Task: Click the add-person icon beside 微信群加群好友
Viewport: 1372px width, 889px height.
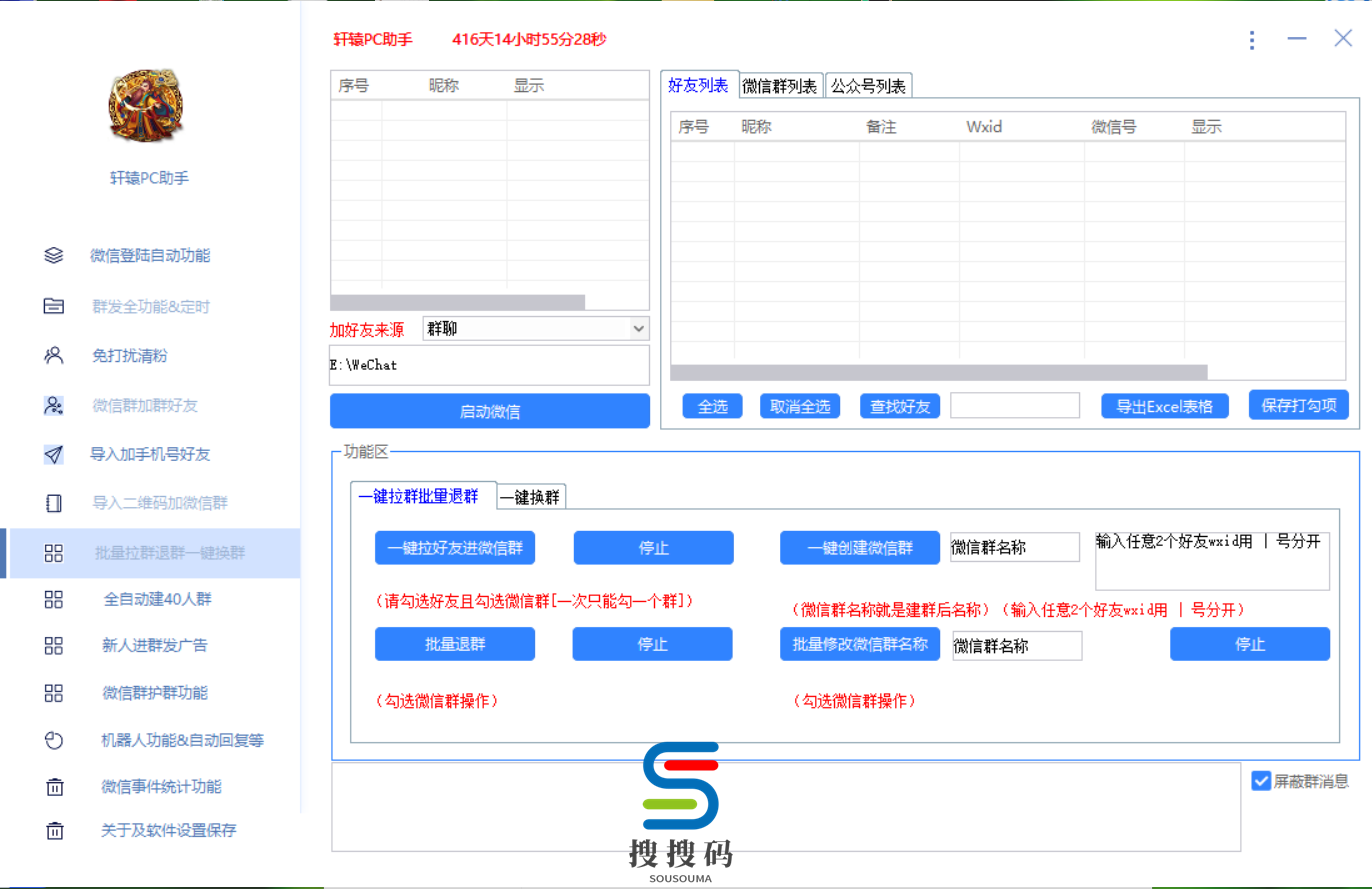Action: 54,405
